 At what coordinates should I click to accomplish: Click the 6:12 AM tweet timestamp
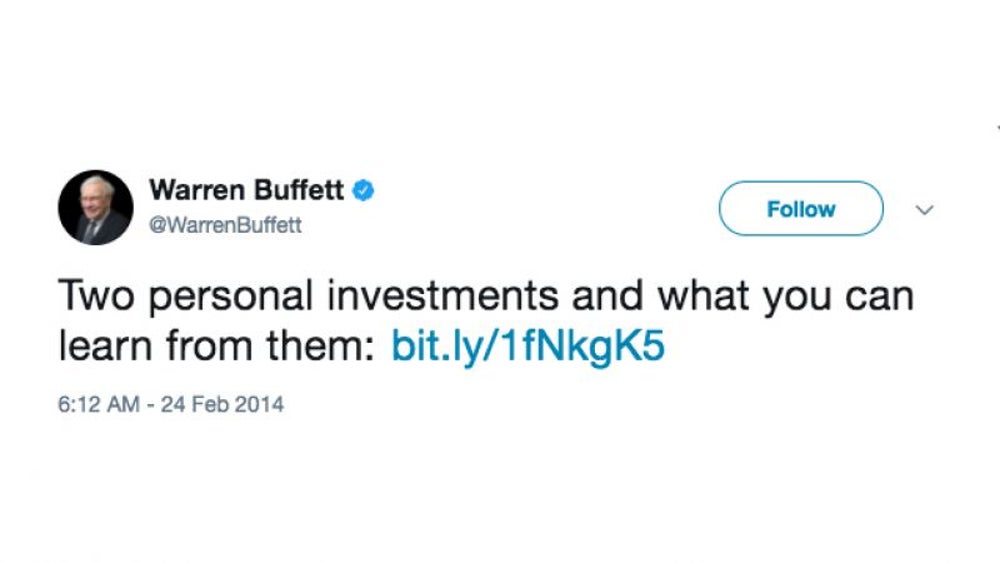(x=99, y=404)
